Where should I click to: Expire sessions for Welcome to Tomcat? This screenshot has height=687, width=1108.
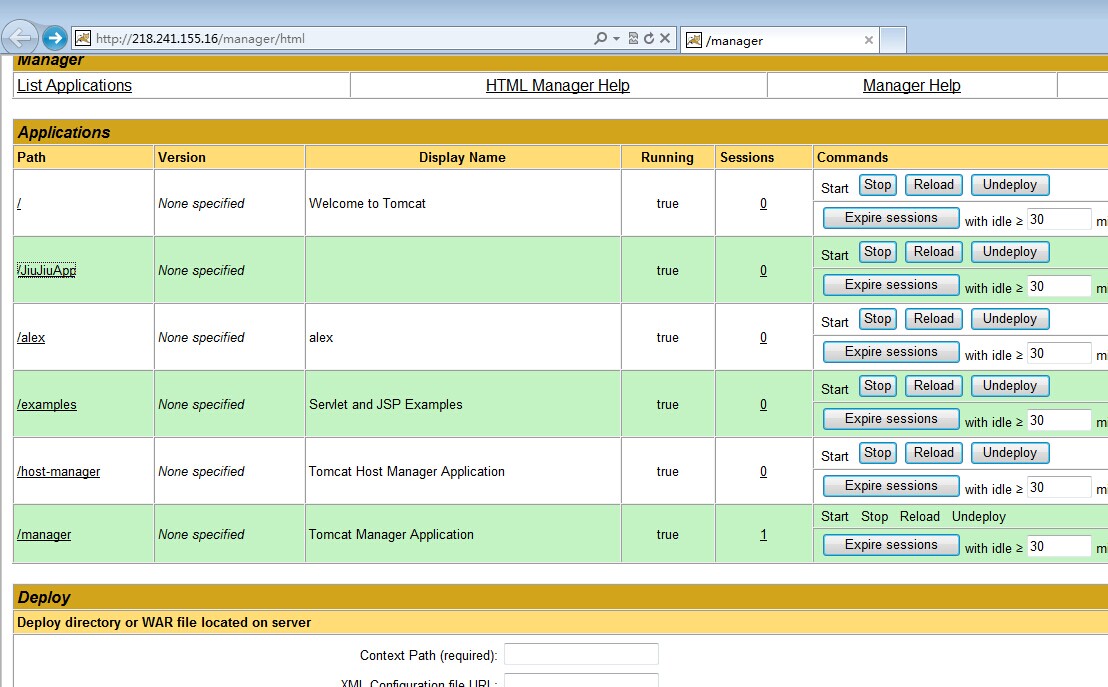[891, 218]
